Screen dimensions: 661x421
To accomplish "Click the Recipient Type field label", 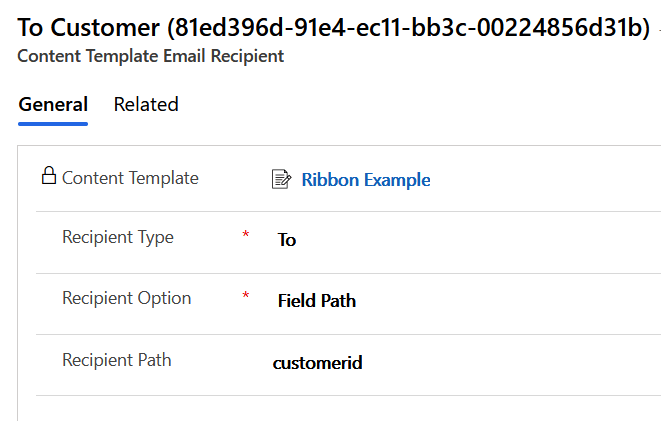I will tap(118, 238).
